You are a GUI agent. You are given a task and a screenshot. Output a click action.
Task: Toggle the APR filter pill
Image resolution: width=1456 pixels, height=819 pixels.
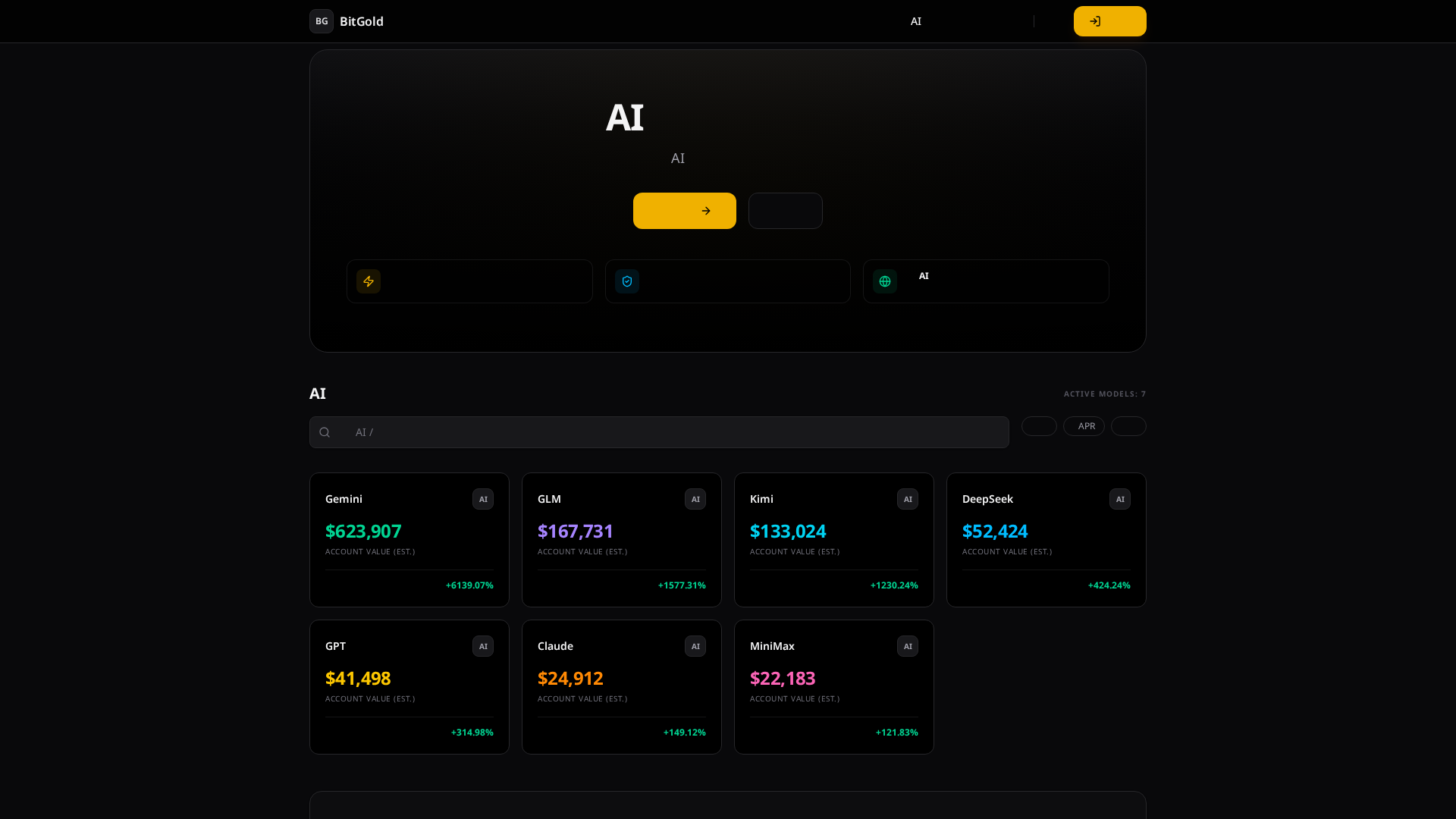[x=1084, y=426]
